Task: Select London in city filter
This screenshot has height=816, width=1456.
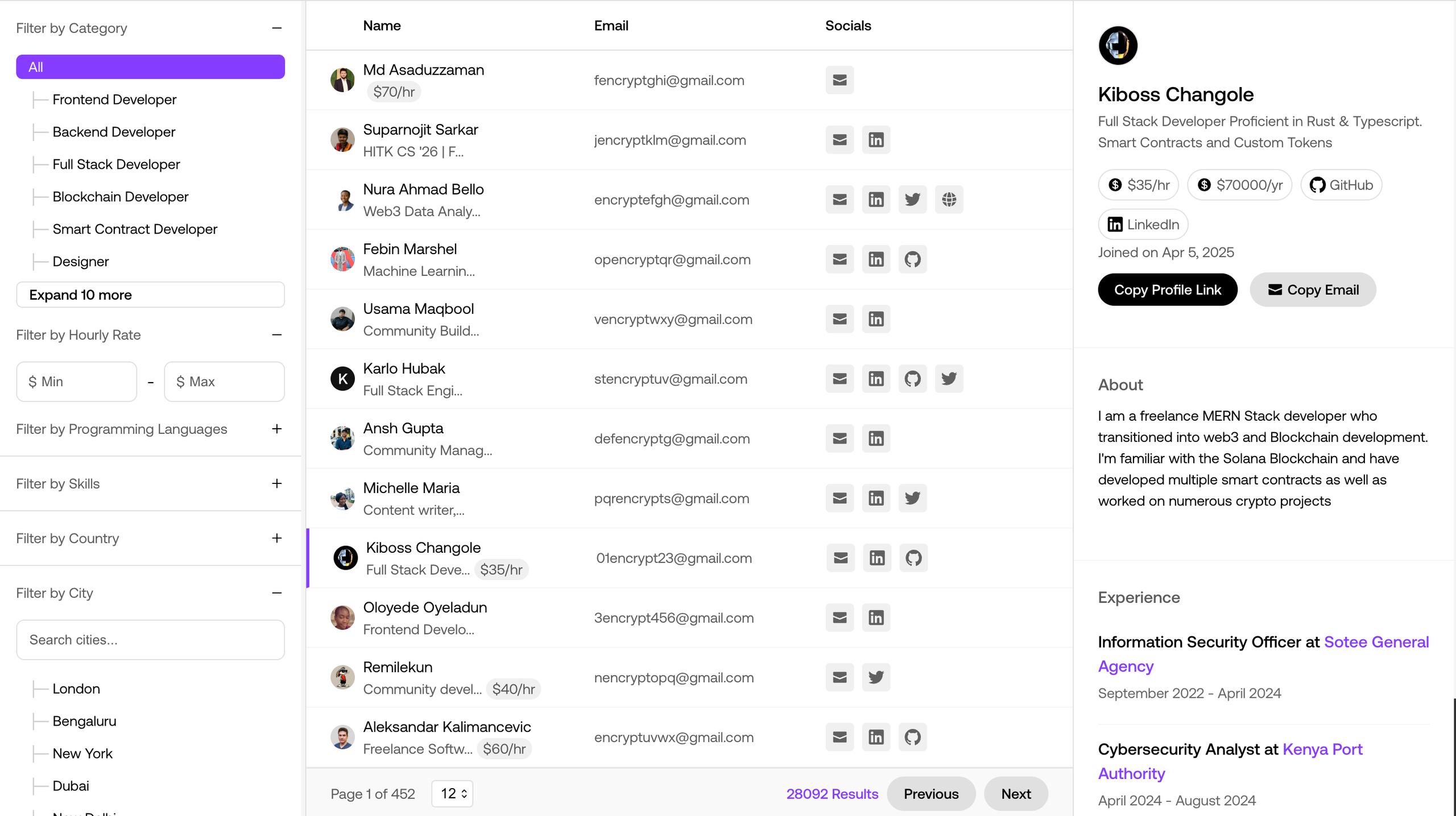Action: [76, 689]
